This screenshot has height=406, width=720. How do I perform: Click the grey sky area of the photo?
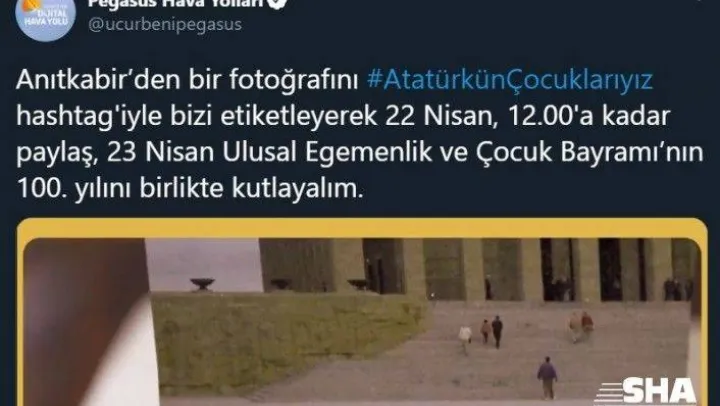point(203,264)
